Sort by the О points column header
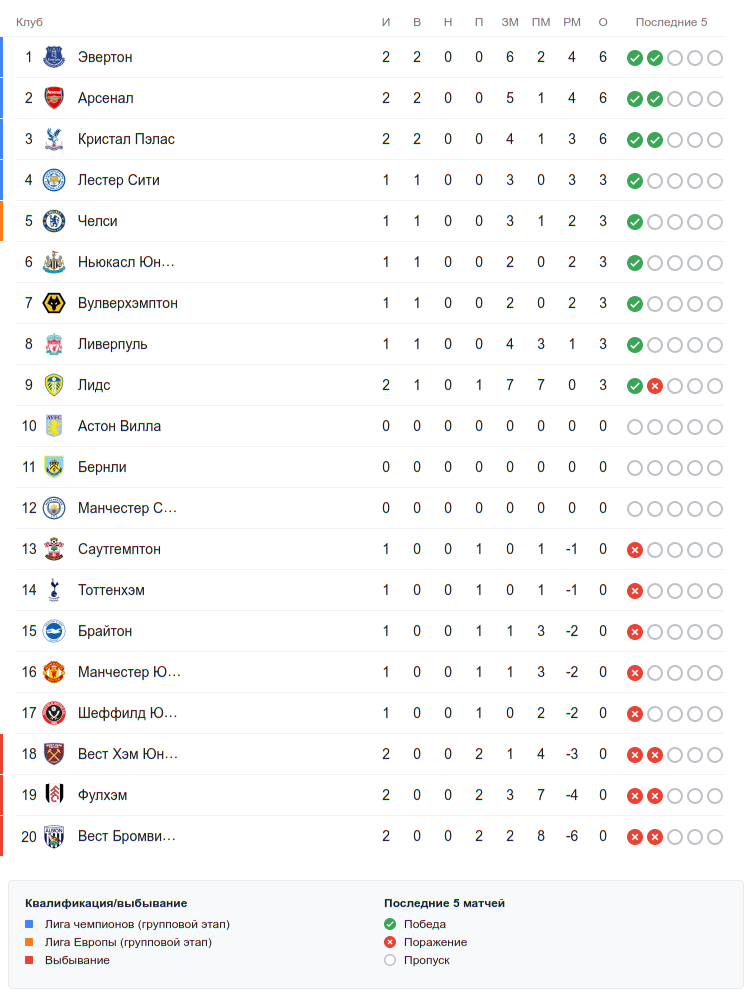Viewport: 752px width, 997px height. (603, 22)
